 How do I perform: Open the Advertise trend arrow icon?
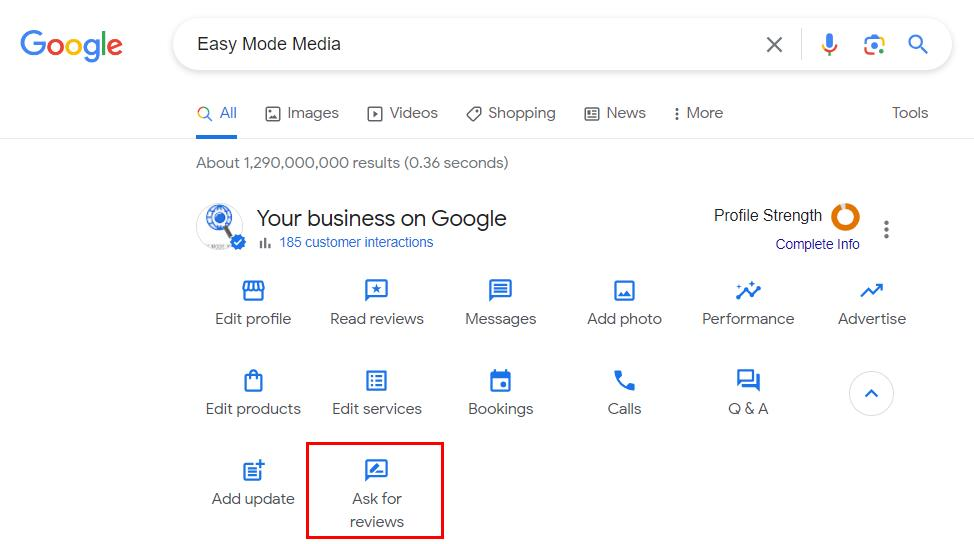click(x=872, y=290)
